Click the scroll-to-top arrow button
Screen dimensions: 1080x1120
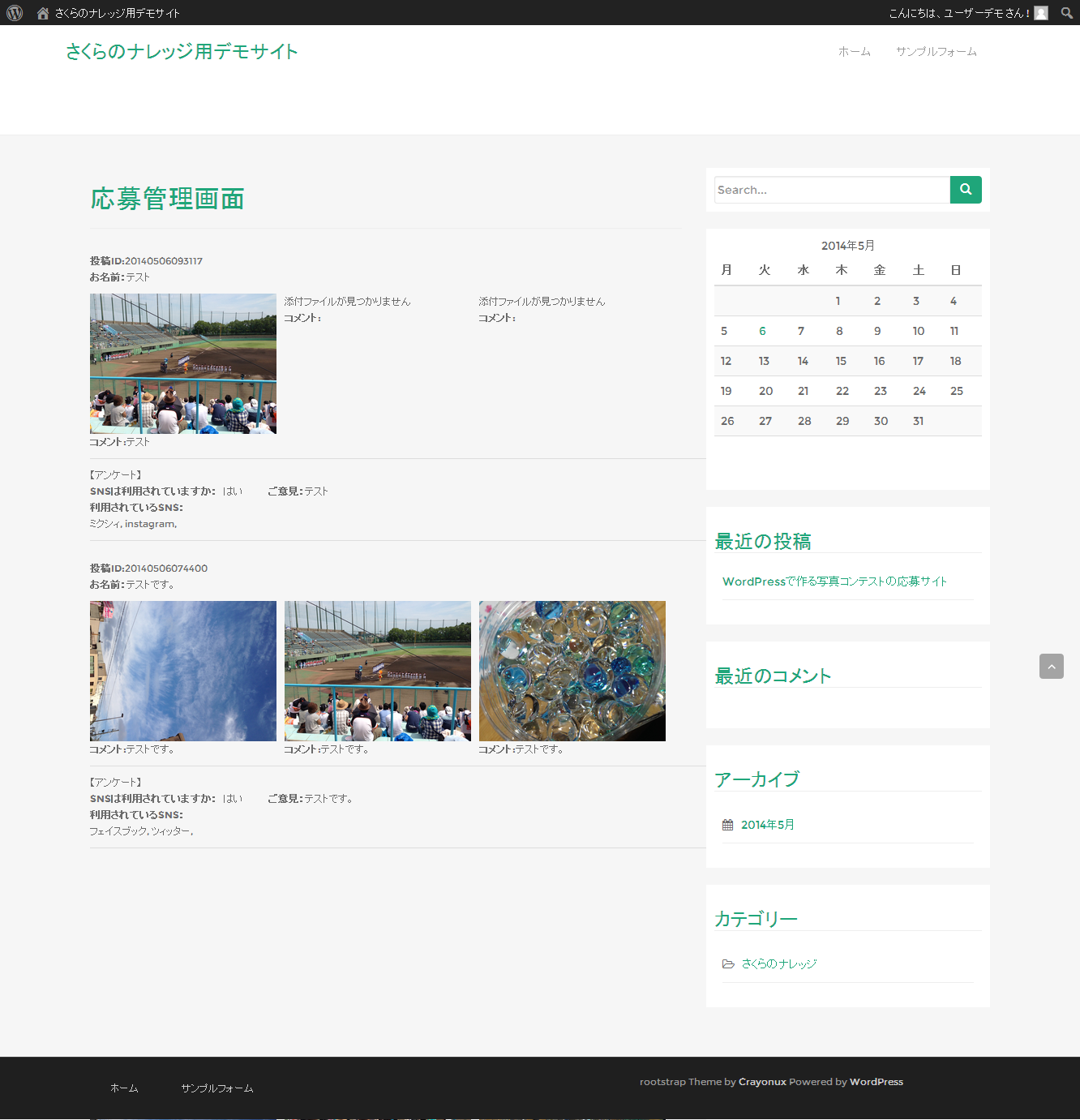pyautogui.click(x=1051, y=667)
